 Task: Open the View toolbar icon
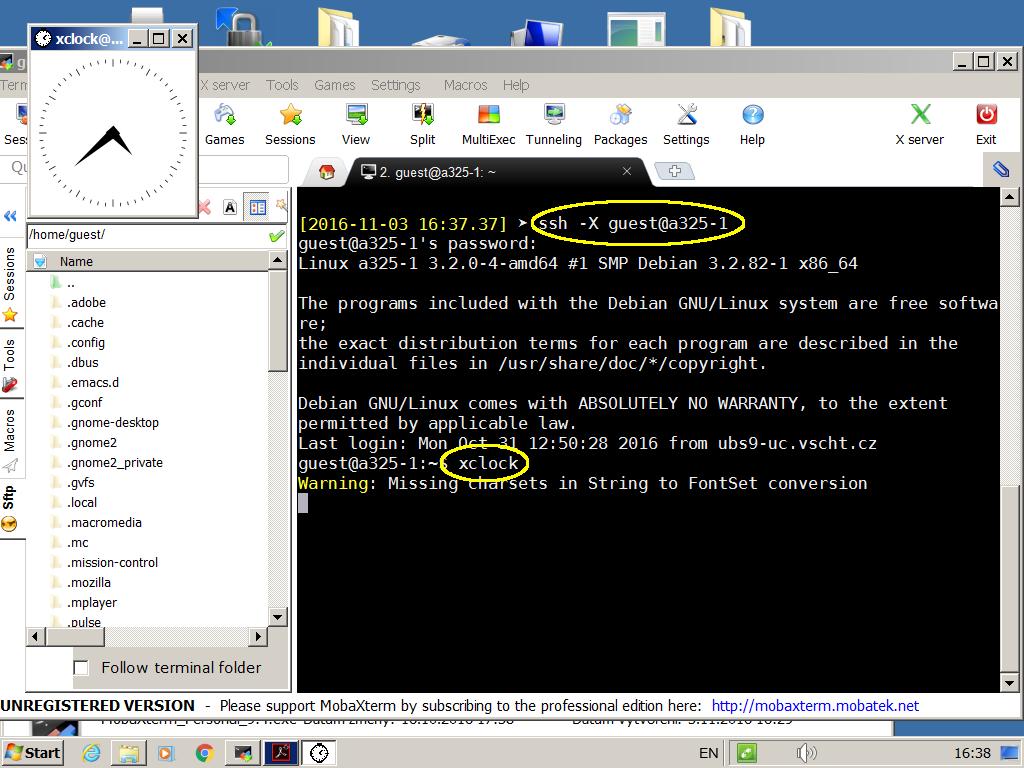pyautogui.click(x=356, y=124)
